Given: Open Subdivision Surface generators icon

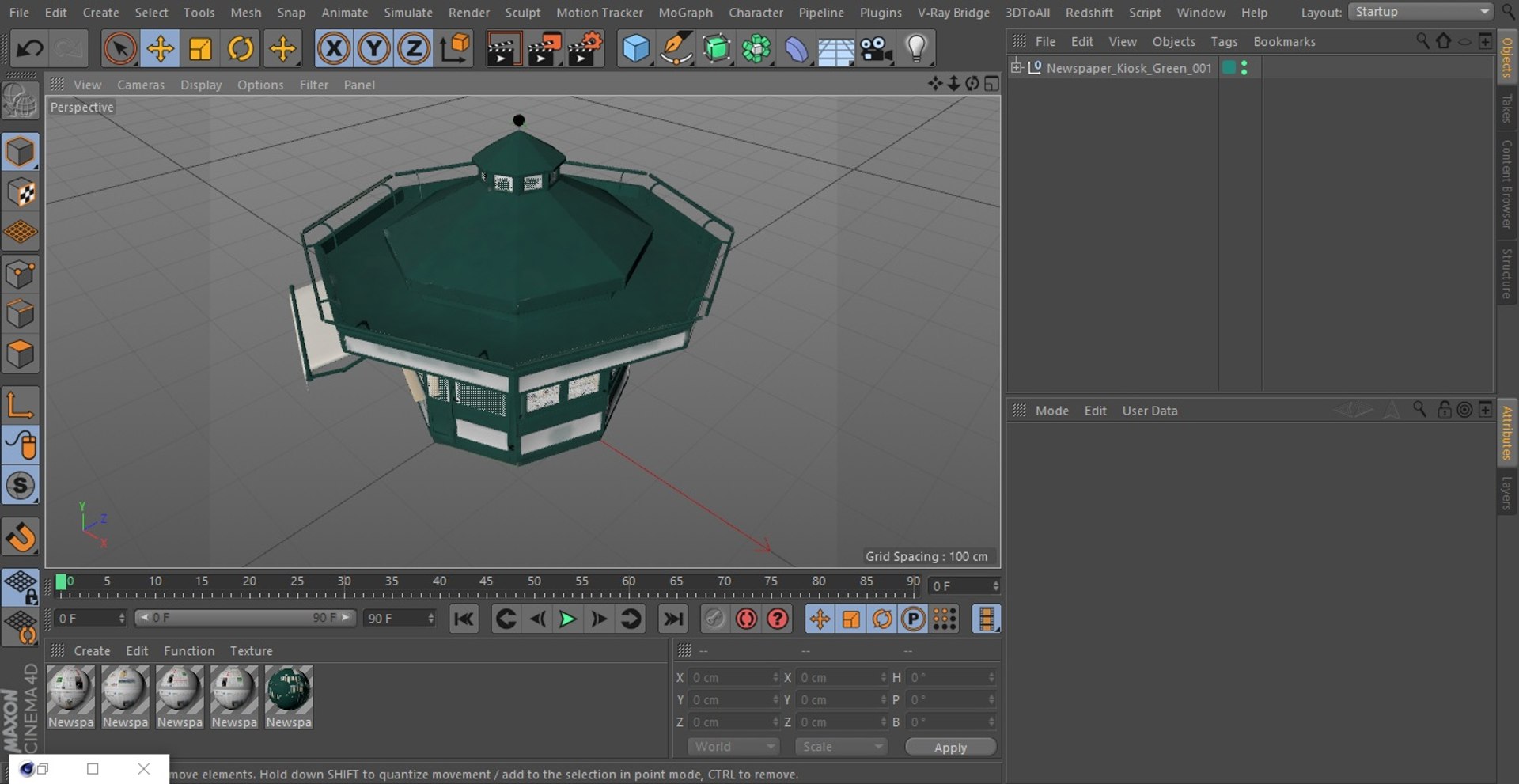Looking at the screenshot, I should coord(717,49).
